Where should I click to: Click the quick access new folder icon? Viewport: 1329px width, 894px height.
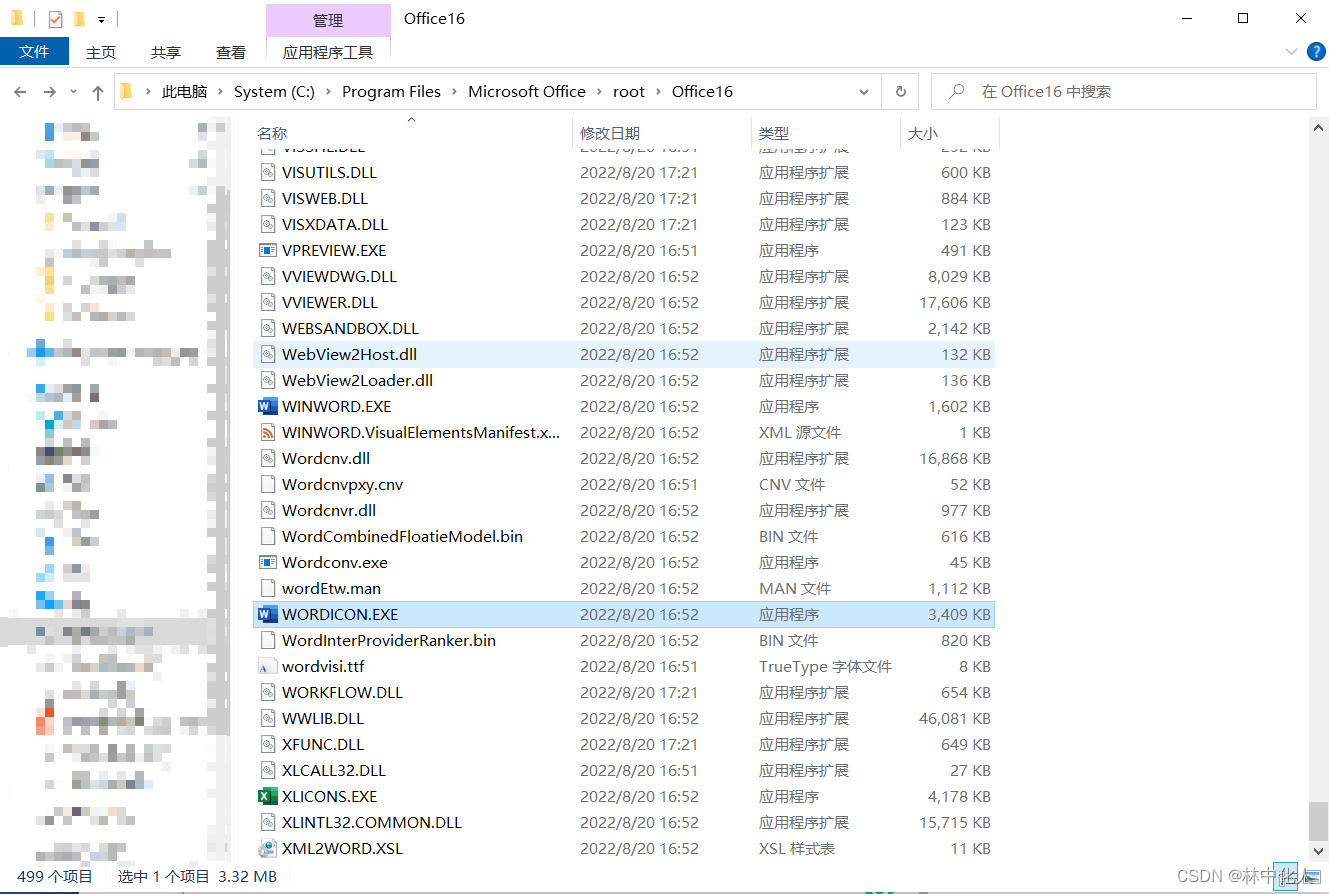coord(79,18)
